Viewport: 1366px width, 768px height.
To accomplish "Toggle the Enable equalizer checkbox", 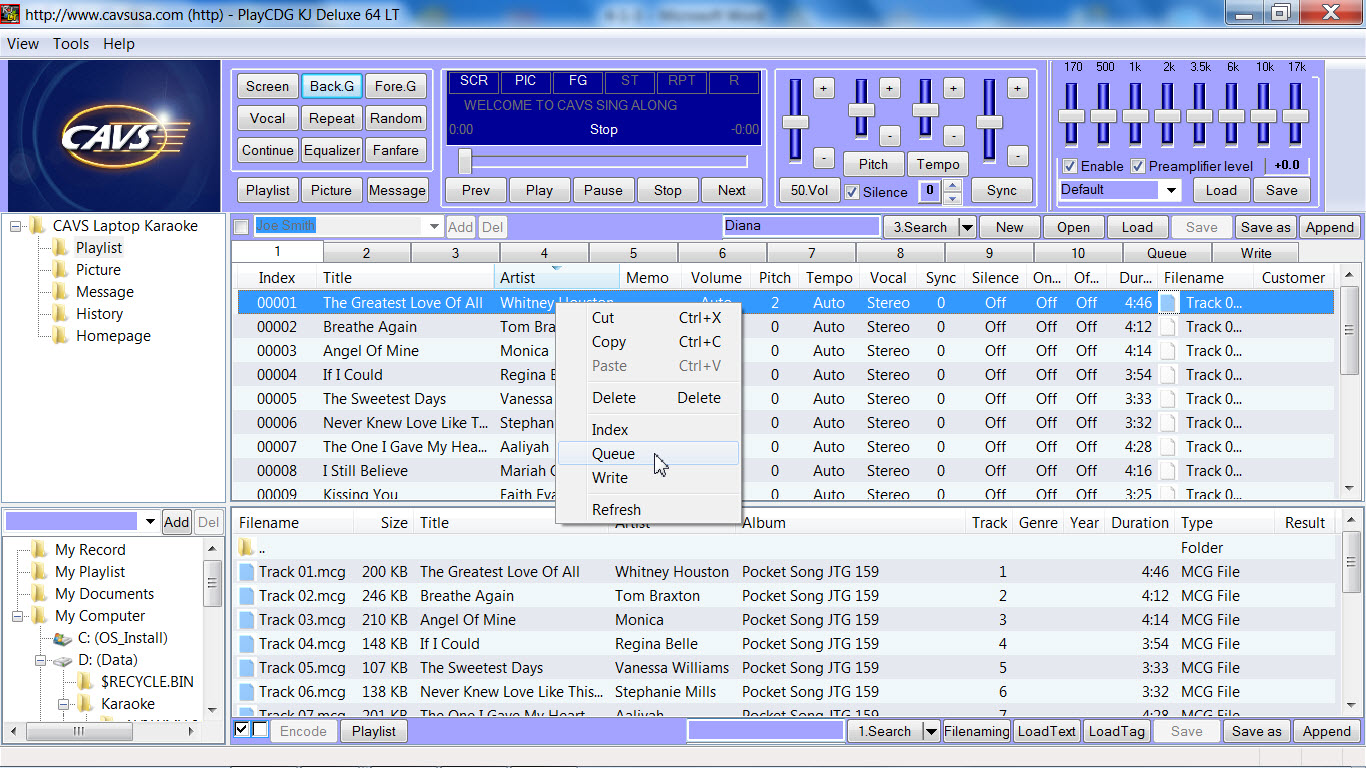I will point(1070,166).
